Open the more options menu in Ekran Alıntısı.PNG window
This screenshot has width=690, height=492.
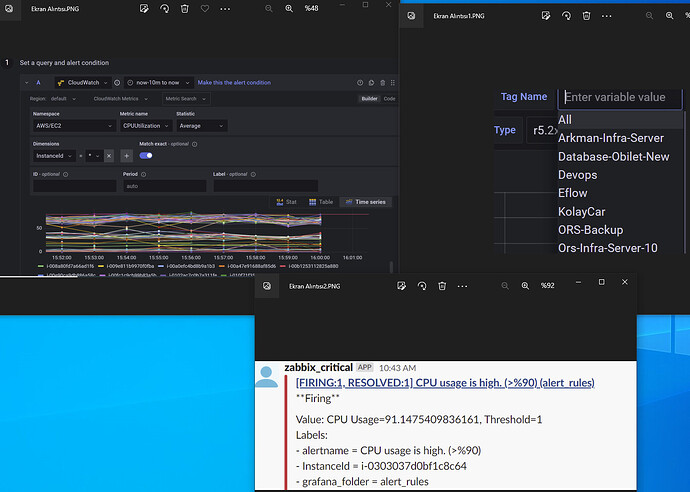point(225,8)
